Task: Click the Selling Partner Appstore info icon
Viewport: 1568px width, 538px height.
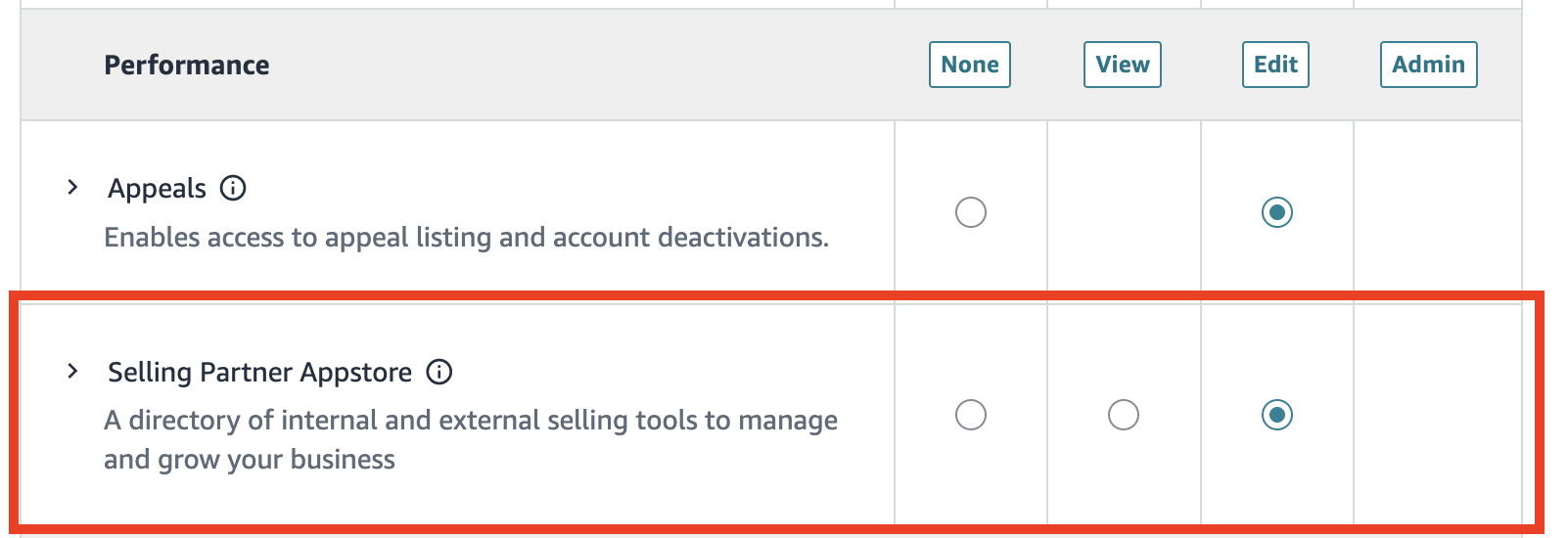Action: tap(439, 372)
